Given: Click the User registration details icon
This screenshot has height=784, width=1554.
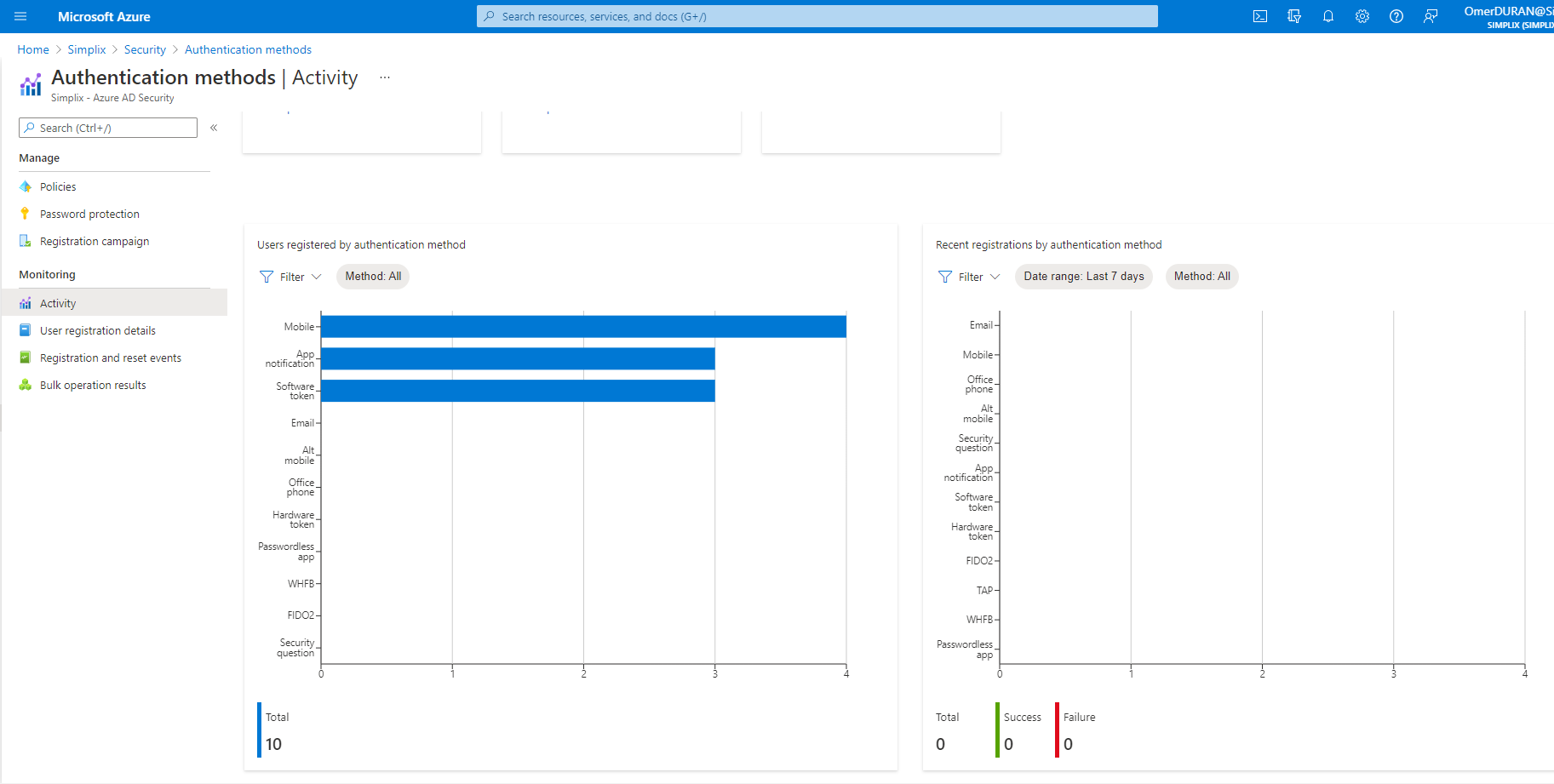Looking at the screenshot, I should (x=26, y=330).
